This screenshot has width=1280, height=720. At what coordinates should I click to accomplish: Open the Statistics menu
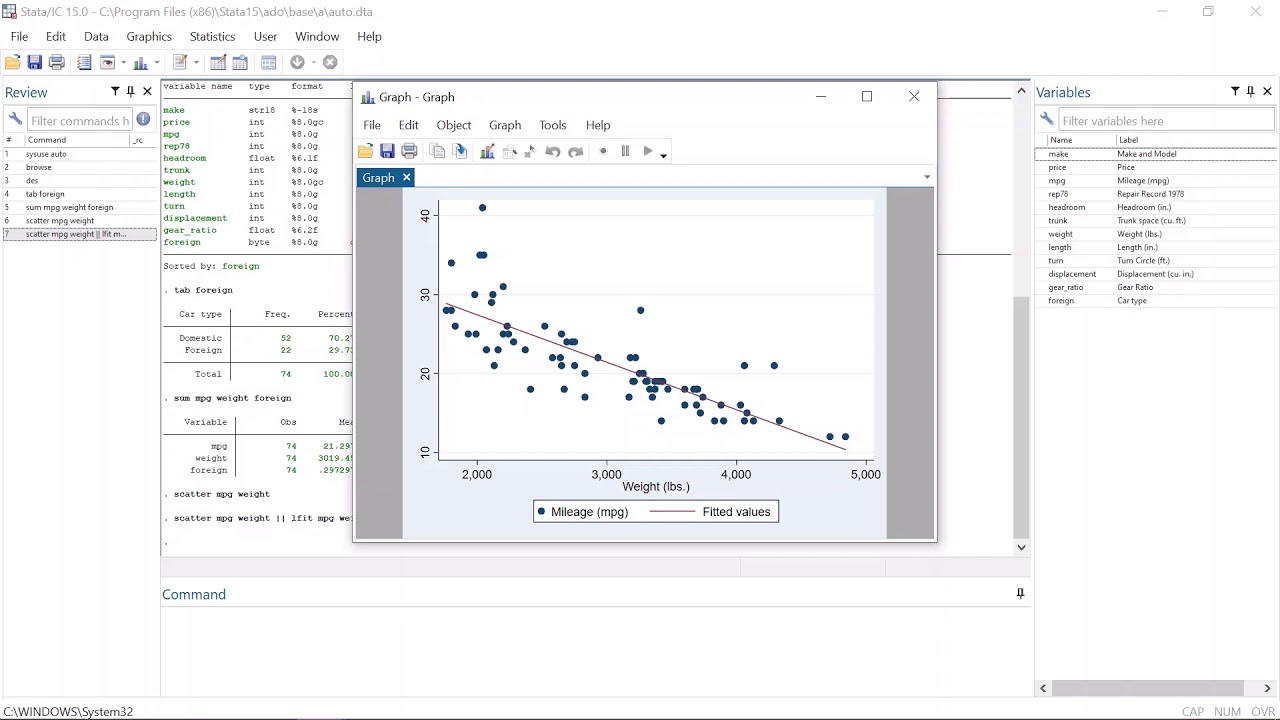click(212, 36)
